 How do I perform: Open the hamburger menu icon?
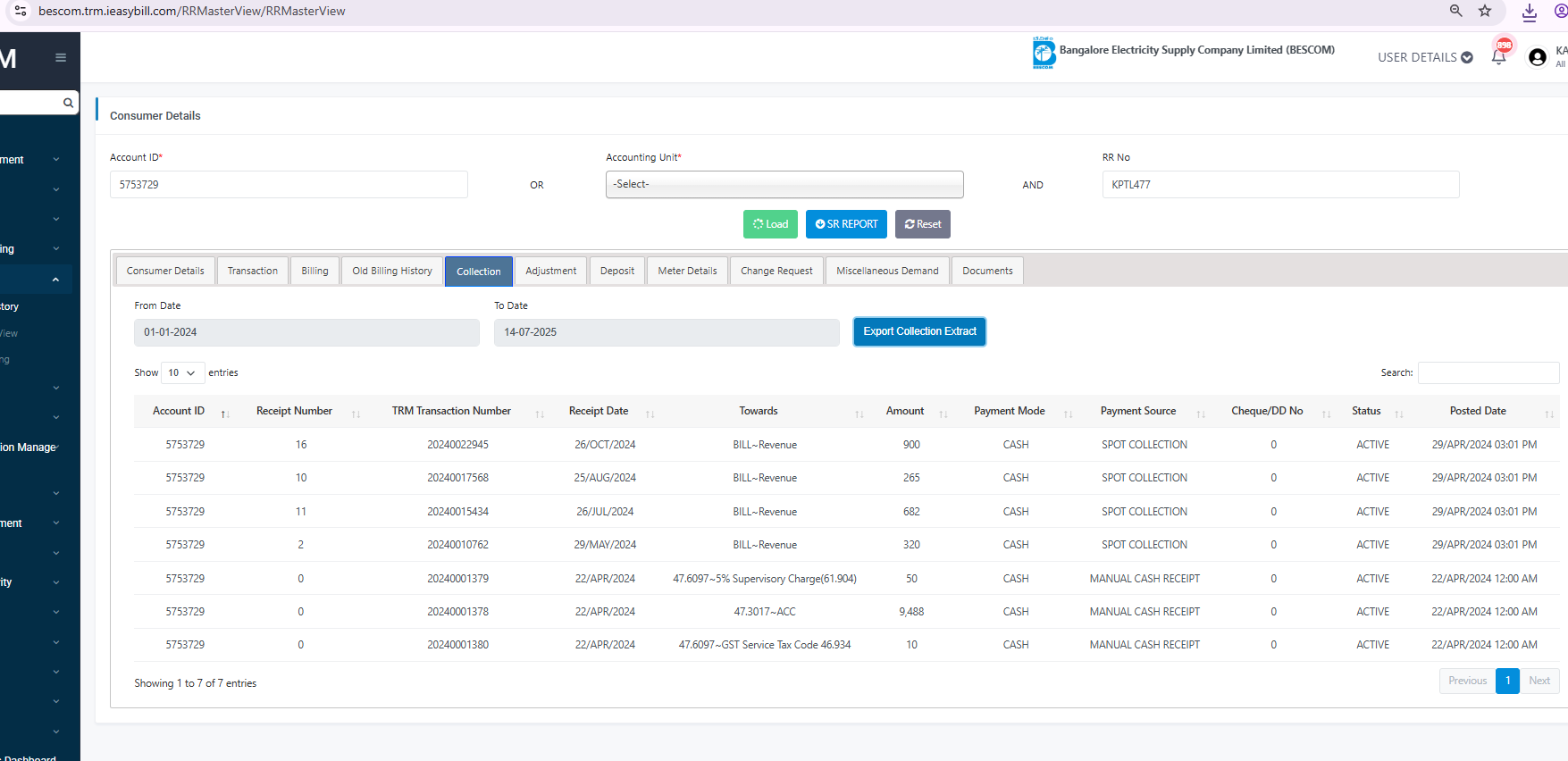coord(61,58)
